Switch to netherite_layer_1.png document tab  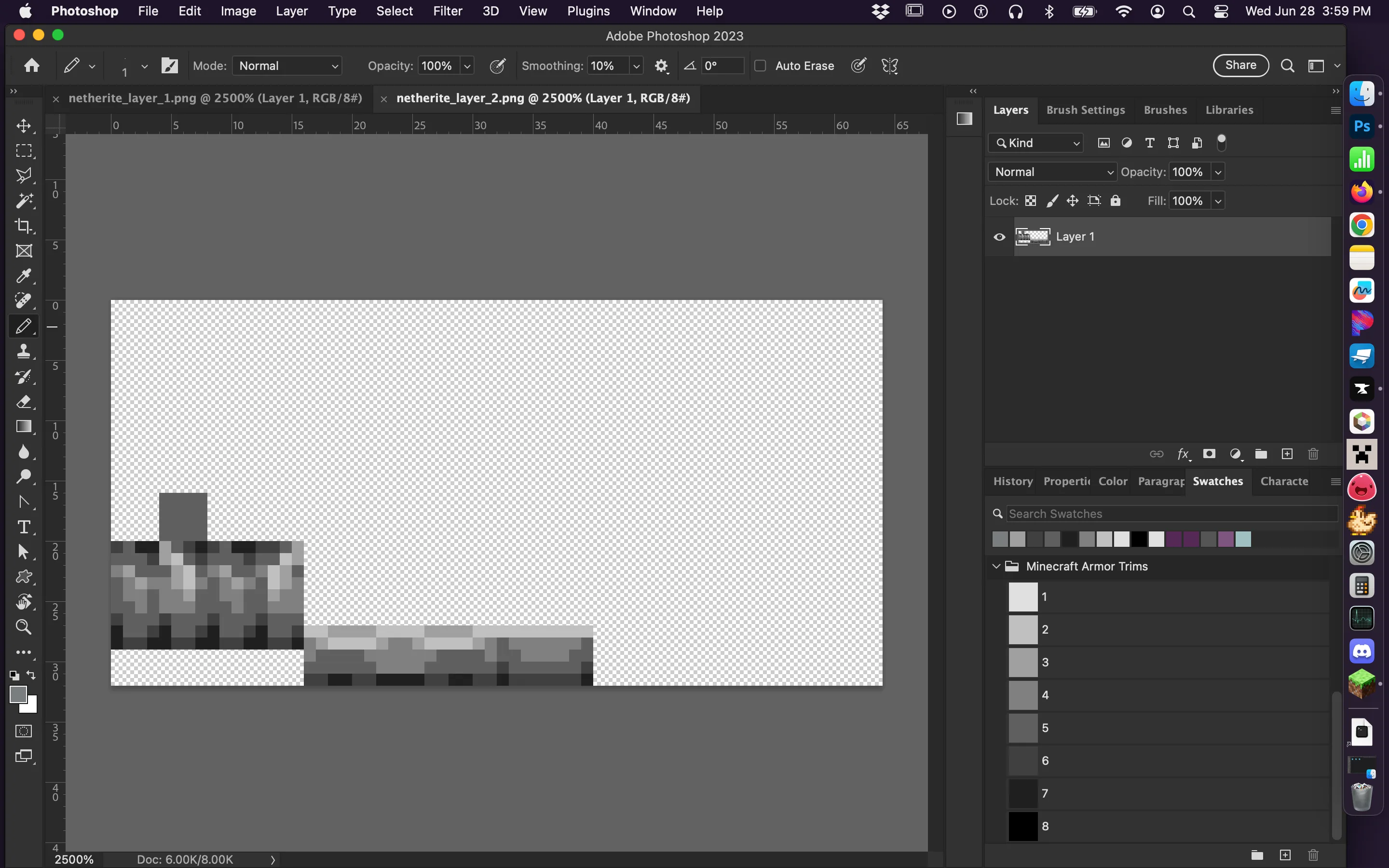pyautogui.click(x=215, y=98)
